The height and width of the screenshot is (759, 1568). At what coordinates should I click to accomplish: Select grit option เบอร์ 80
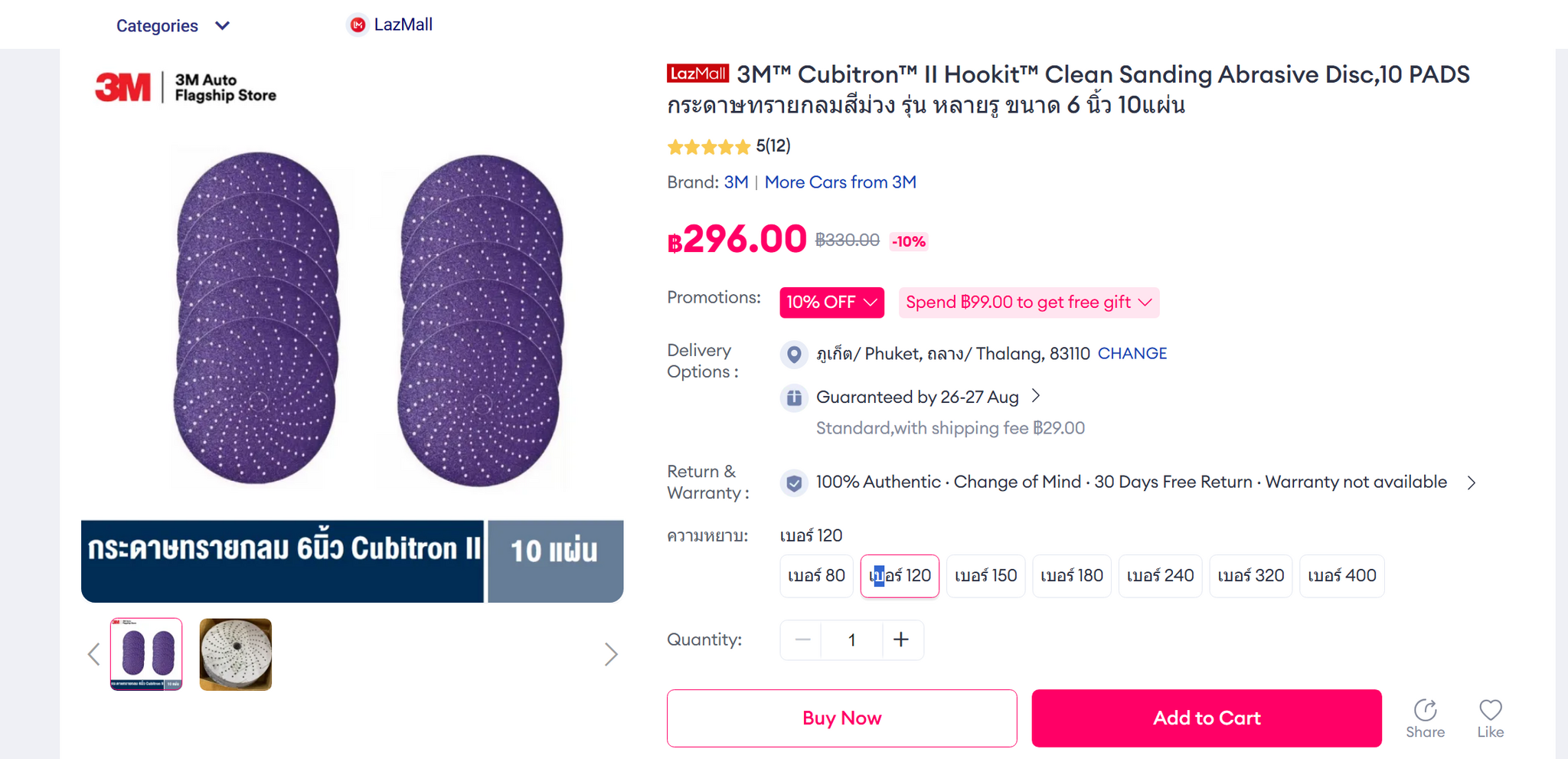tap(816, 576)
